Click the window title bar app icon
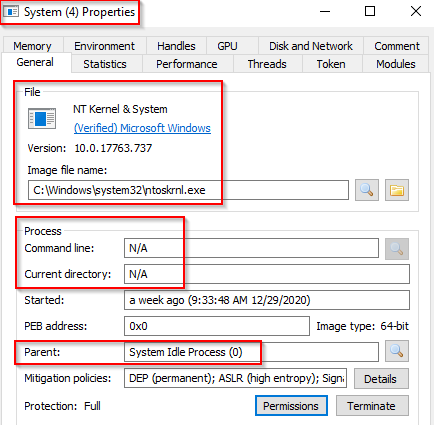The width and height of the screenshot is (434, 425). [11, 12]
